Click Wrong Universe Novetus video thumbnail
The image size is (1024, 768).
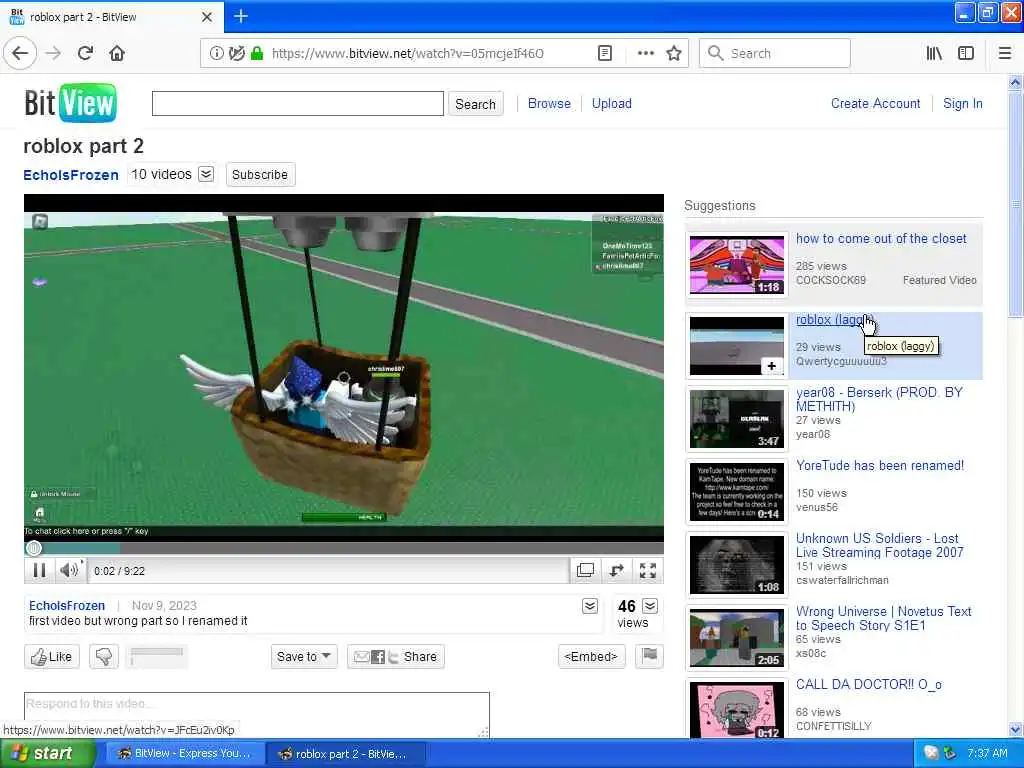(x=737, y=638)
